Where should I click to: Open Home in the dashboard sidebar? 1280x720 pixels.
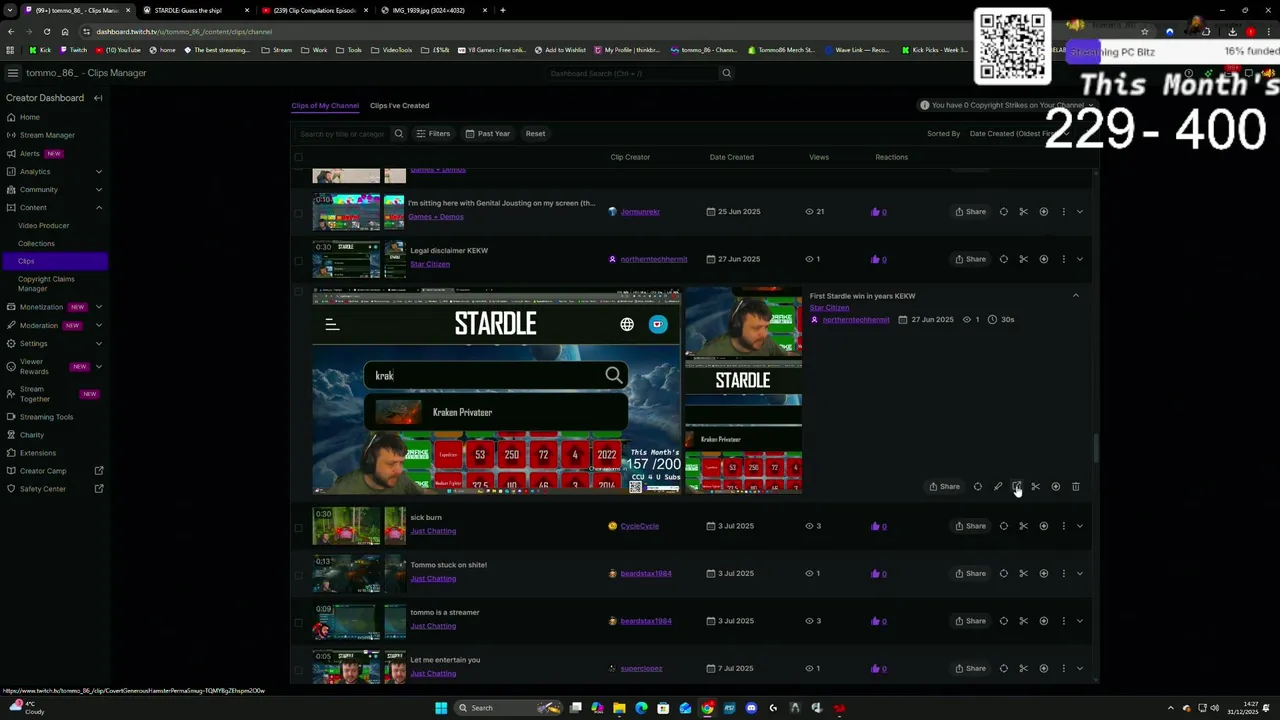pos(30,117)
